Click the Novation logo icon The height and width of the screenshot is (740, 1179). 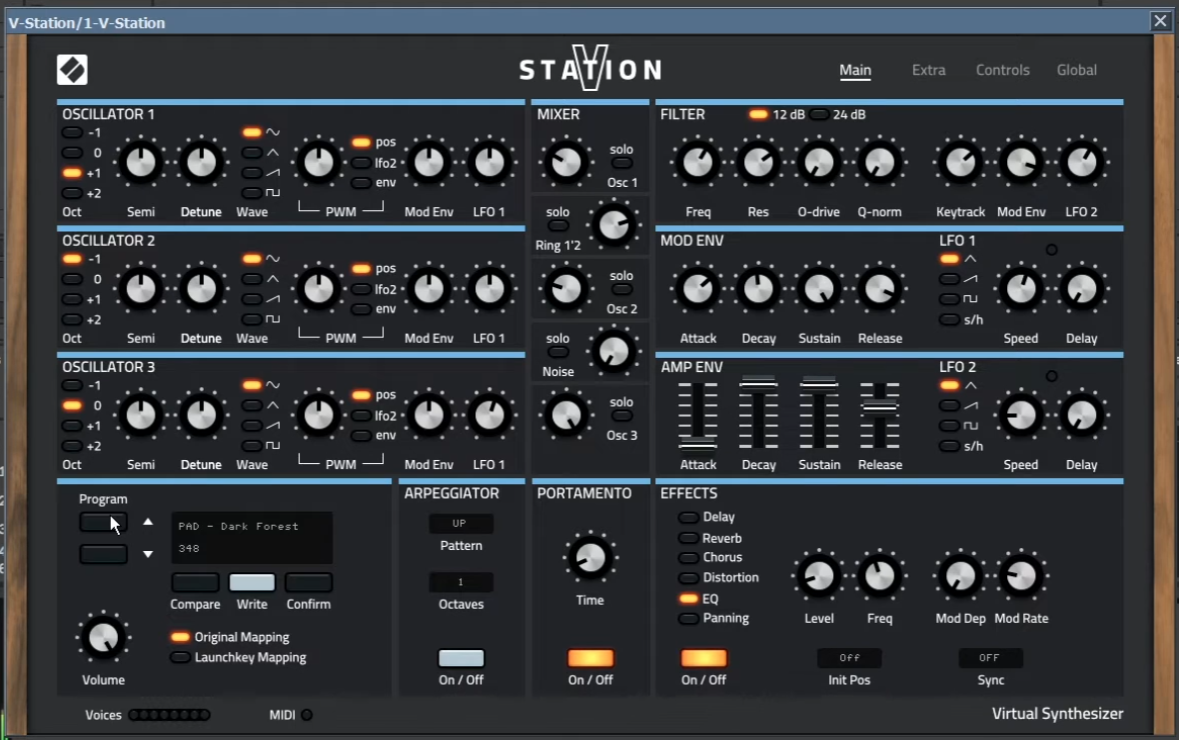pos(72,70)
